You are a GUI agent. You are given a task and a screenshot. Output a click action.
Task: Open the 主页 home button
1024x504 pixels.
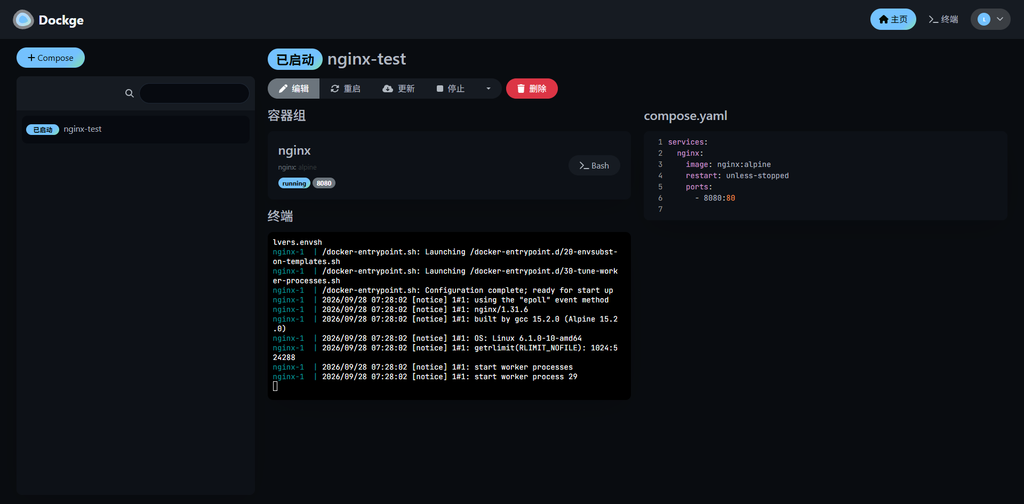pyautogui.click(x=893, y=20)
